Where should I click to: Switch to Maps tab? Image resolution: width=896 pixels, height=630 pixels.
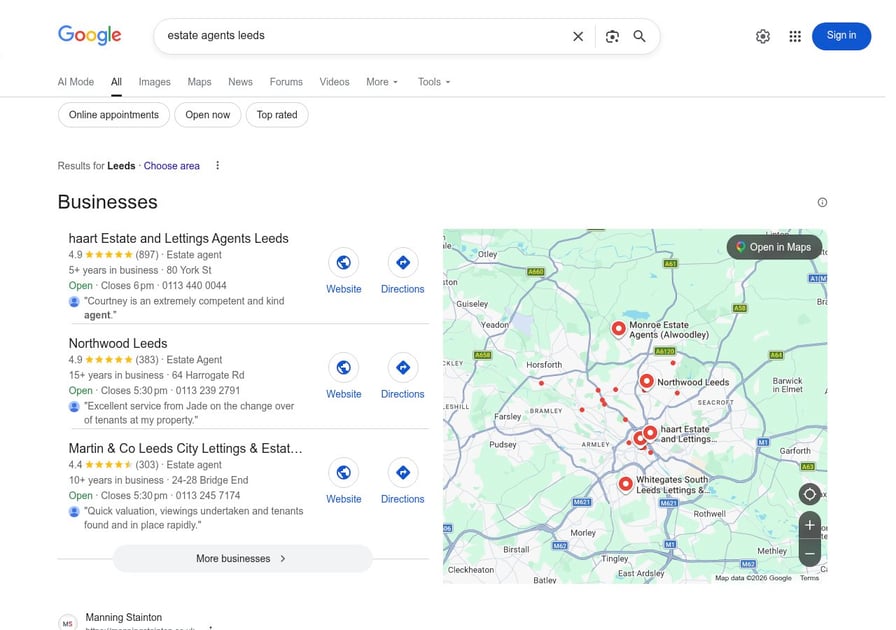pyautogui.click(x=199, y=82)
